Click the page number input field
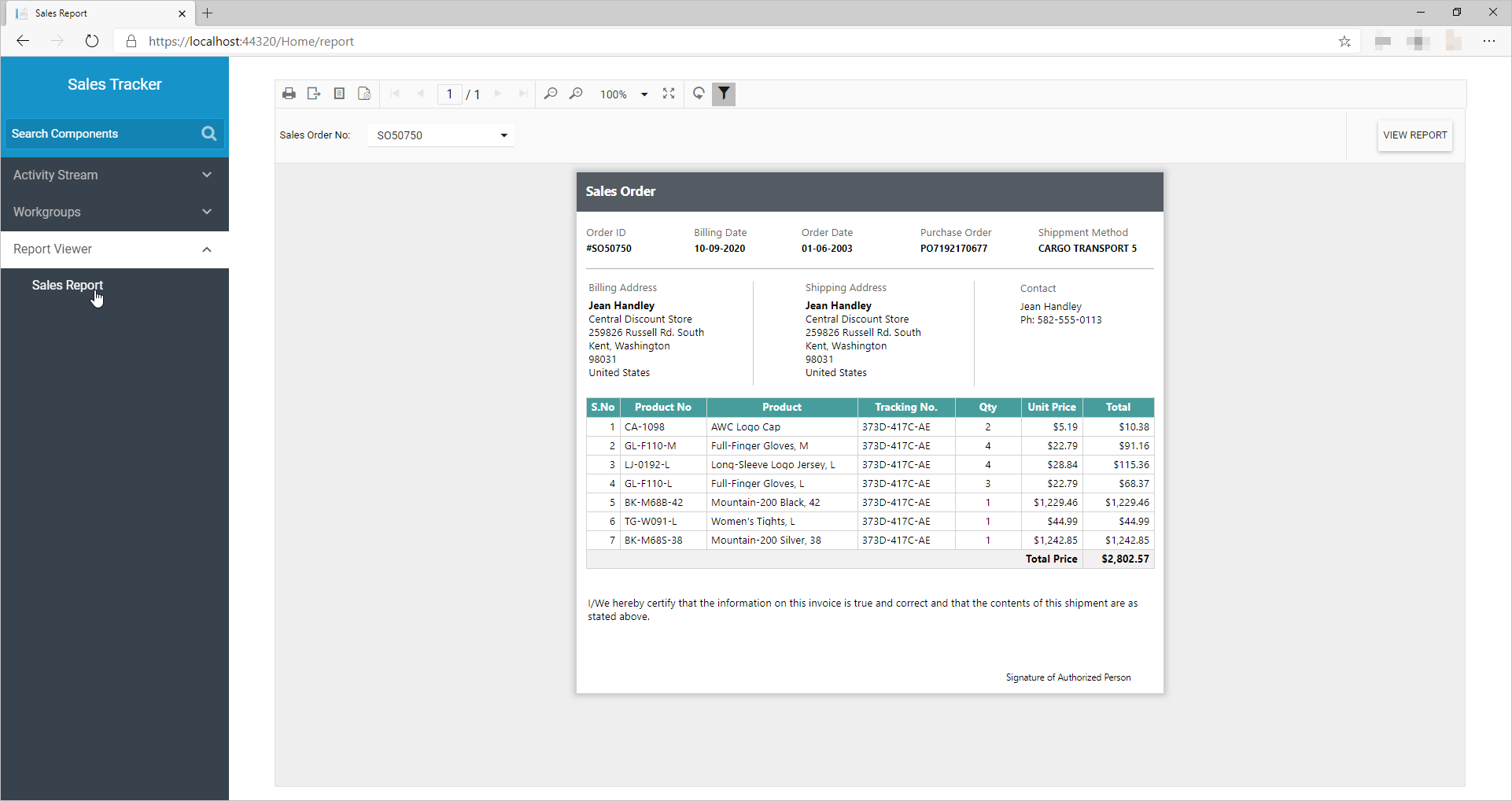This screenshot has height=801, width=1512. pos(449,94)
